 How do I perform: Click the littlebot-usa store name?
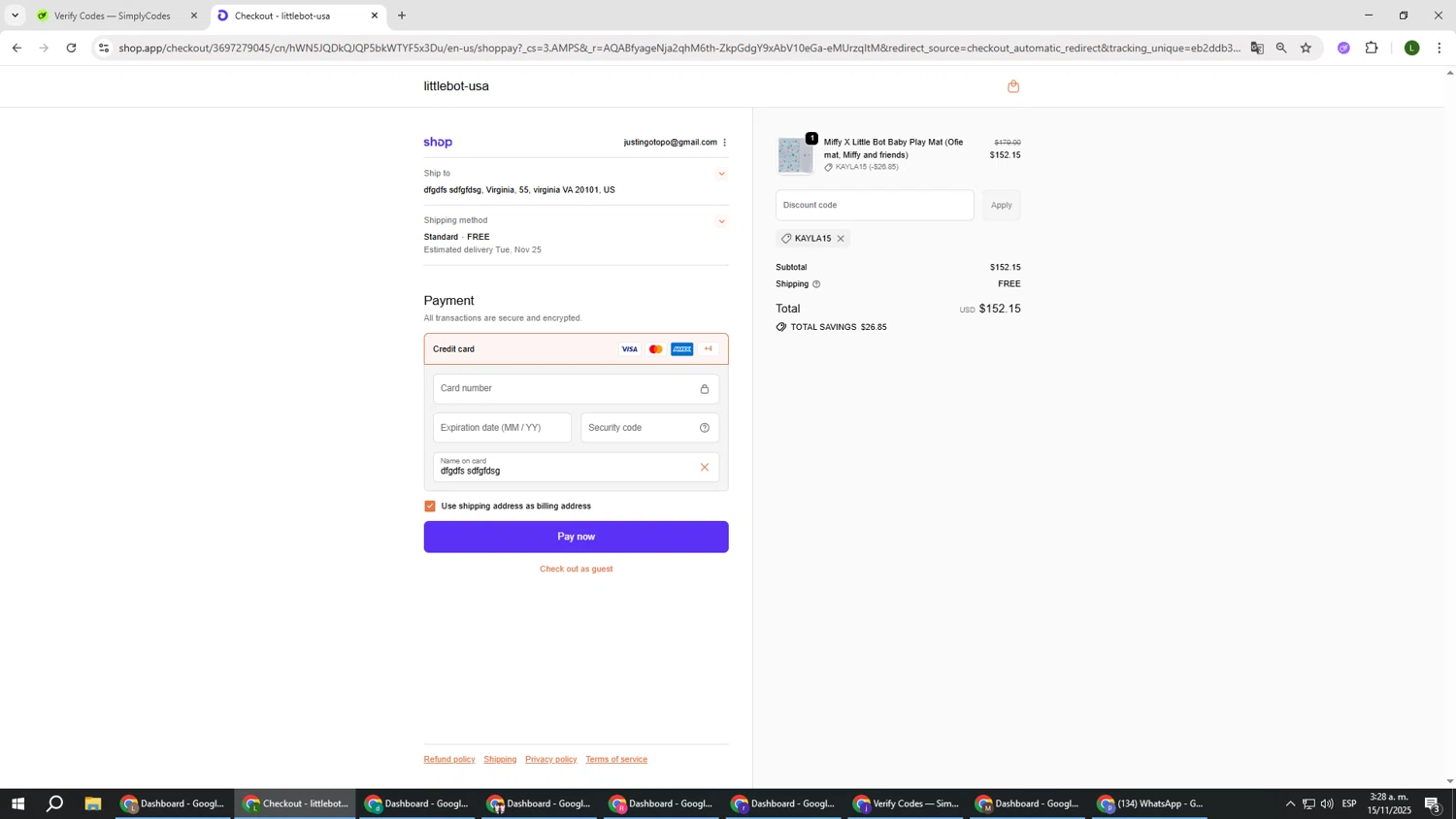pyautogui.click(x=456, y=86)
